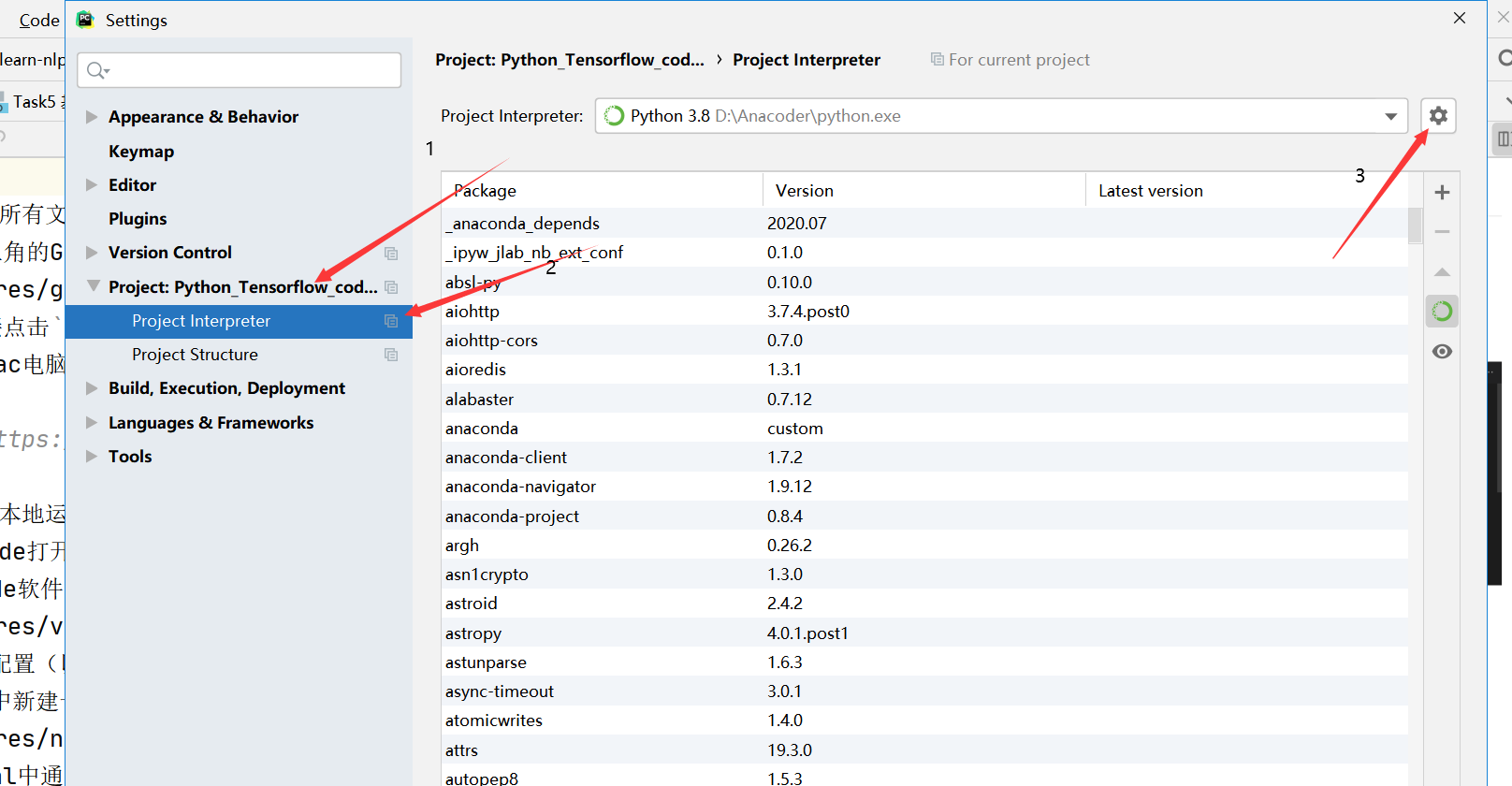Sort by the Package column header

coord(602,191)
